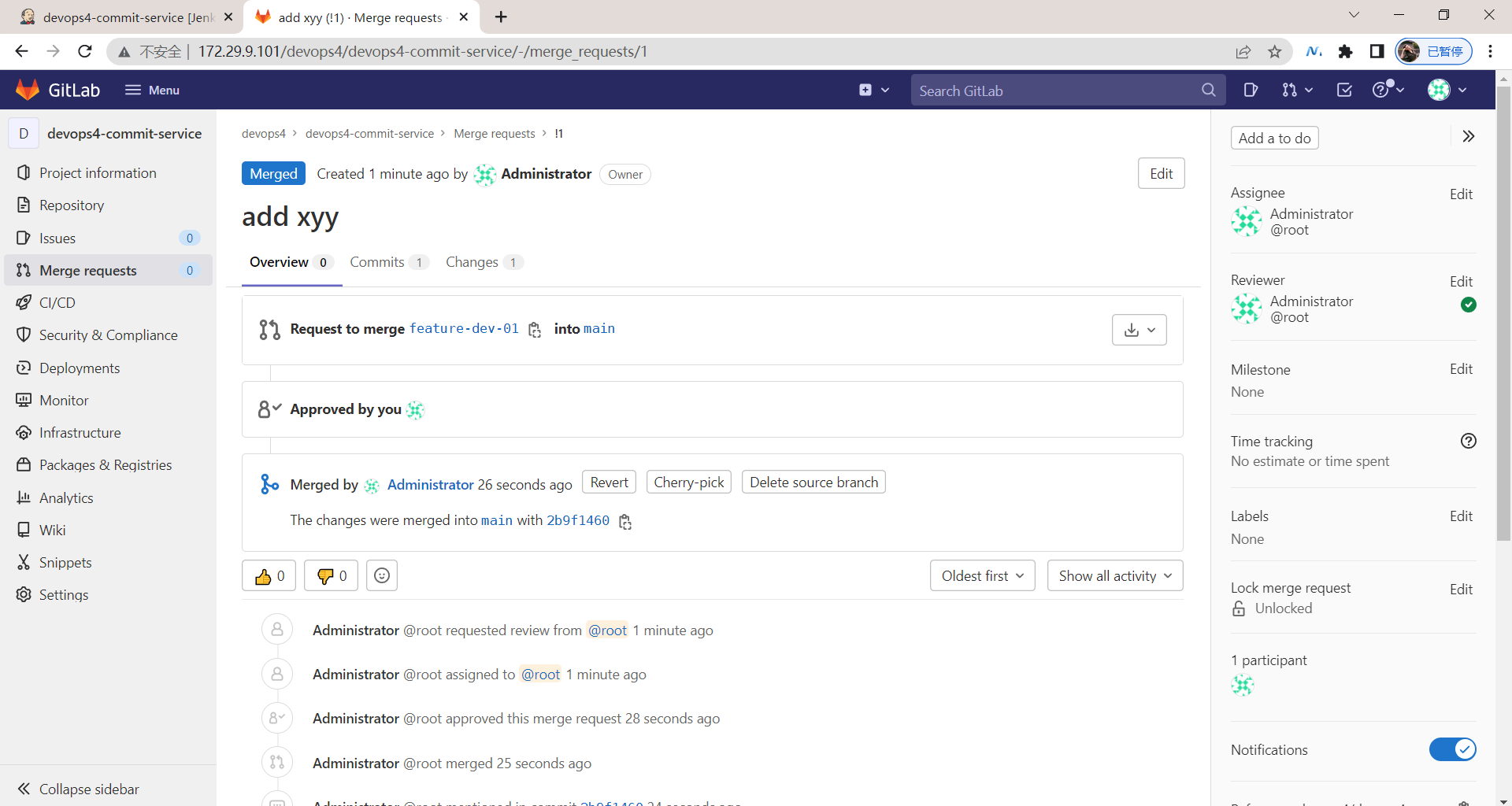Edit the Assignee in sidebar

tap(1461, 194)
